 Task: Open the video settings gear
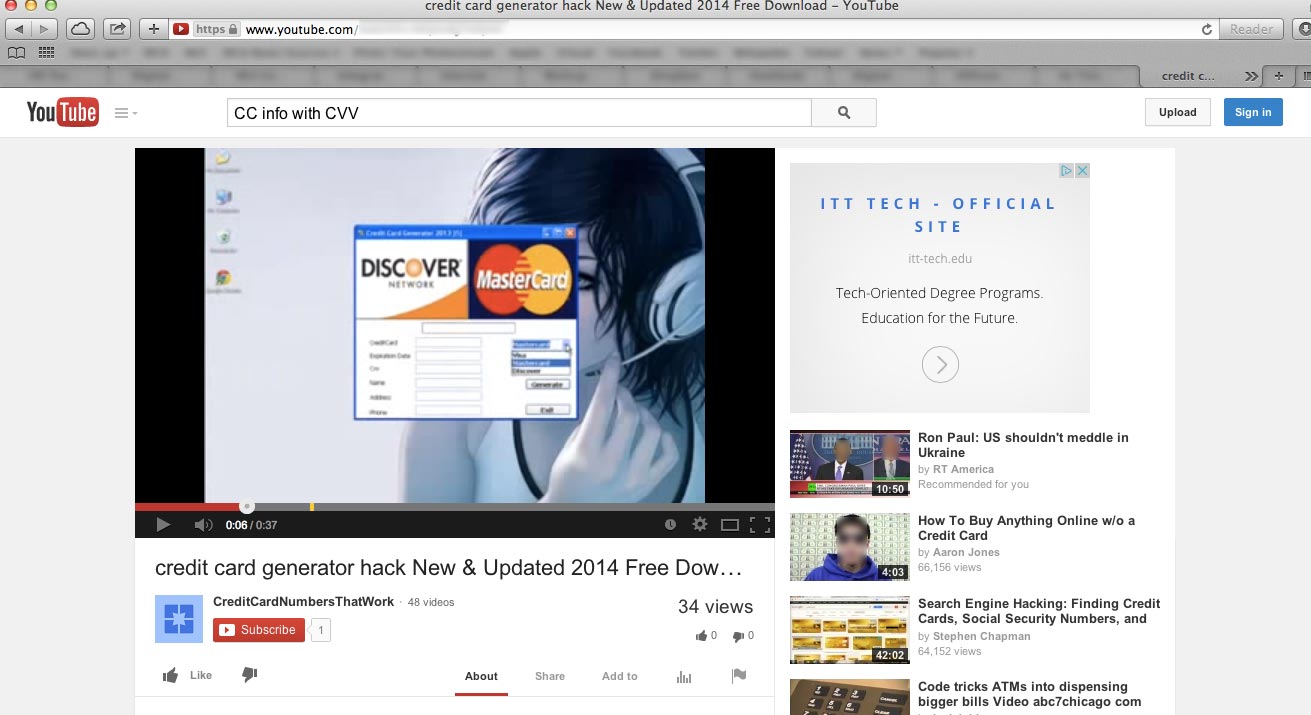pyautogui.click(x=700, y=525)
